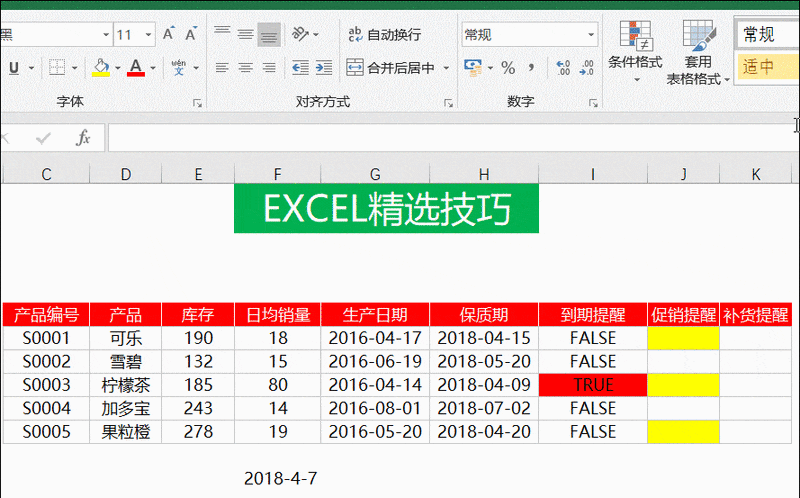Toggle 自动换行 wrap text
The image size is (800, 498).
tap(384, 34)
